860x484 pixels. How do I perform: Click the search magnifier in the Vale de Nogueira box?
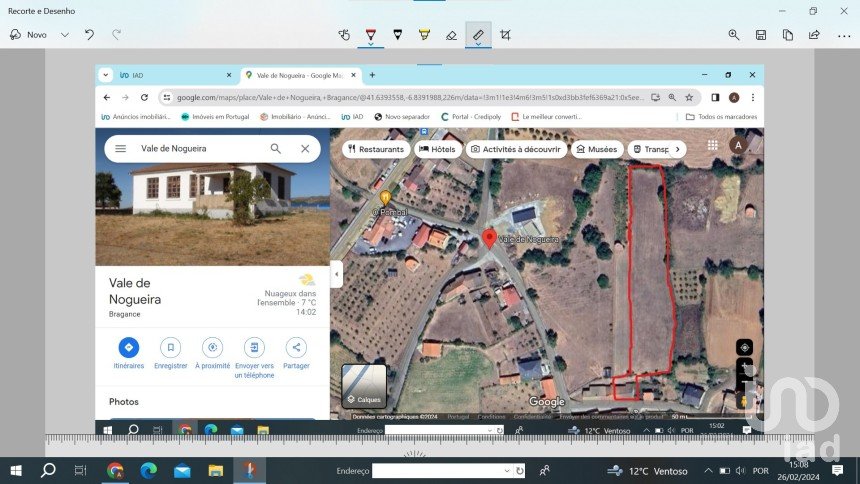[275, 149]
